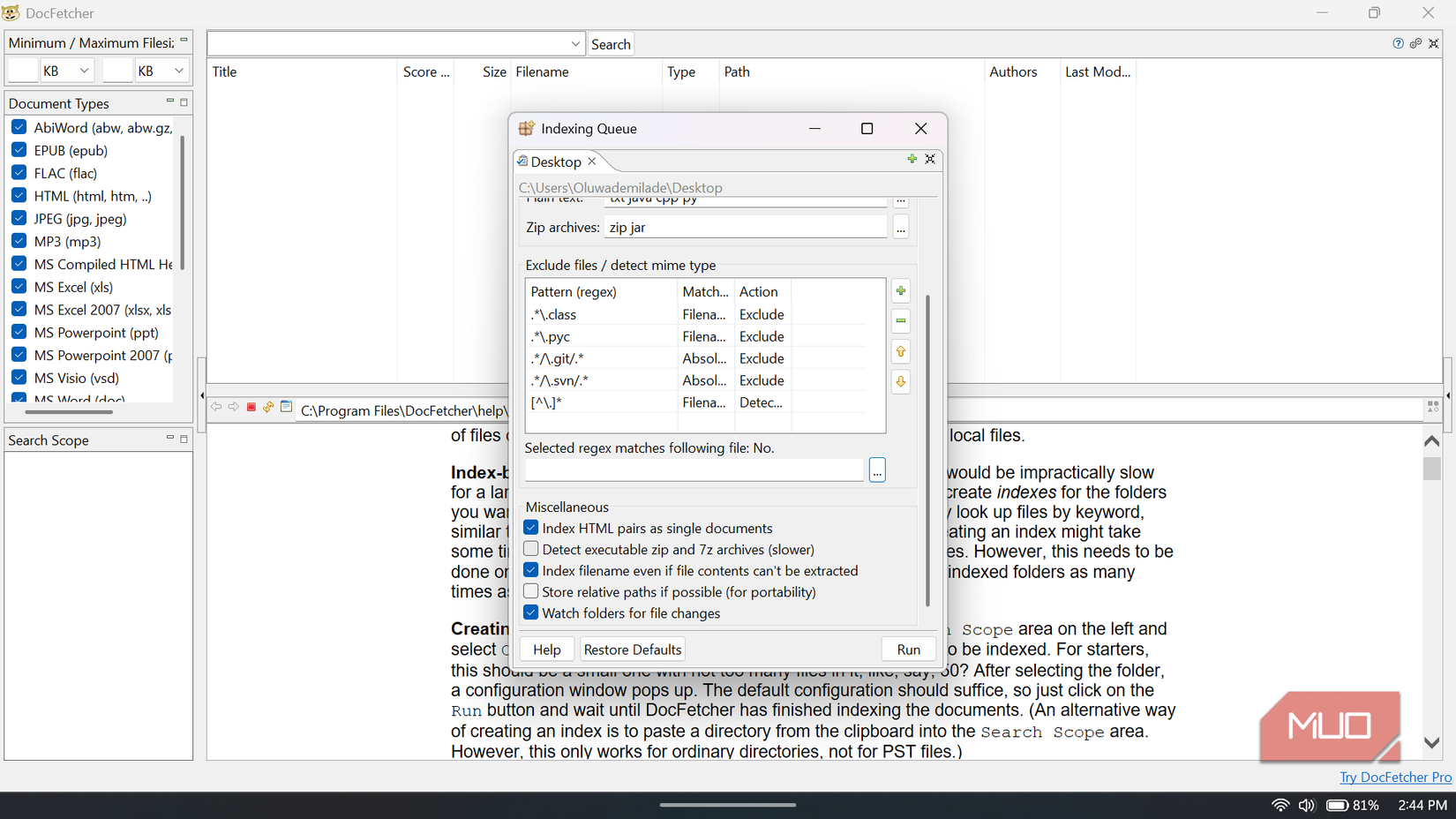The width and height of the screenshot is (1456, 819).
Task: Open Help in the Indexing Queue dialog
Action: pos(546,650)
